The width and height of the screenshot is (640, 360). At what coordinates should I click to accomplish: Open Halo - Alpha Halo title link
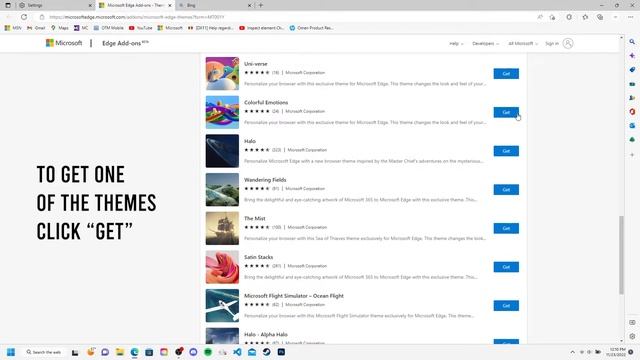click(x=266, y=334)
